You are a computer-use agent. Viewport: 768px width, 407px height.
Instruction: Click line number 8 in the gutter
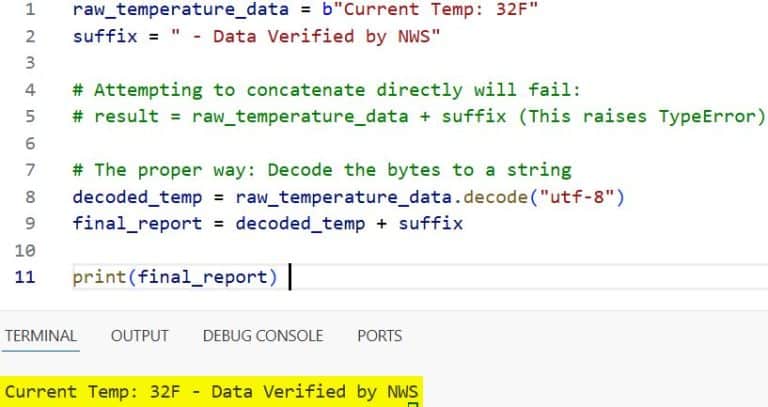point(28,196)
